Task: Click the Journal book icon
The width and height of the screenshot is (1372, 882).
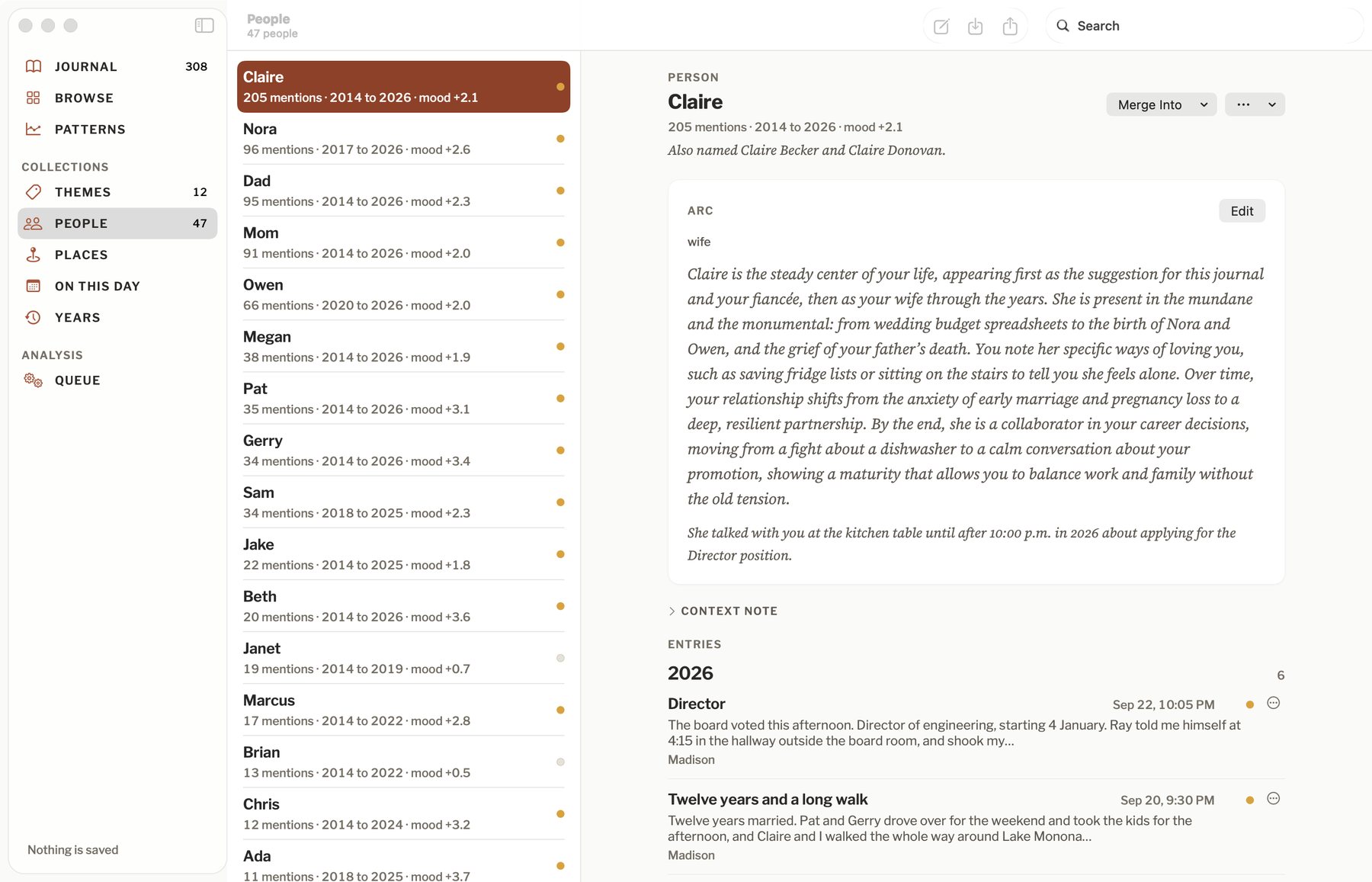Action: tap(34, 66)
